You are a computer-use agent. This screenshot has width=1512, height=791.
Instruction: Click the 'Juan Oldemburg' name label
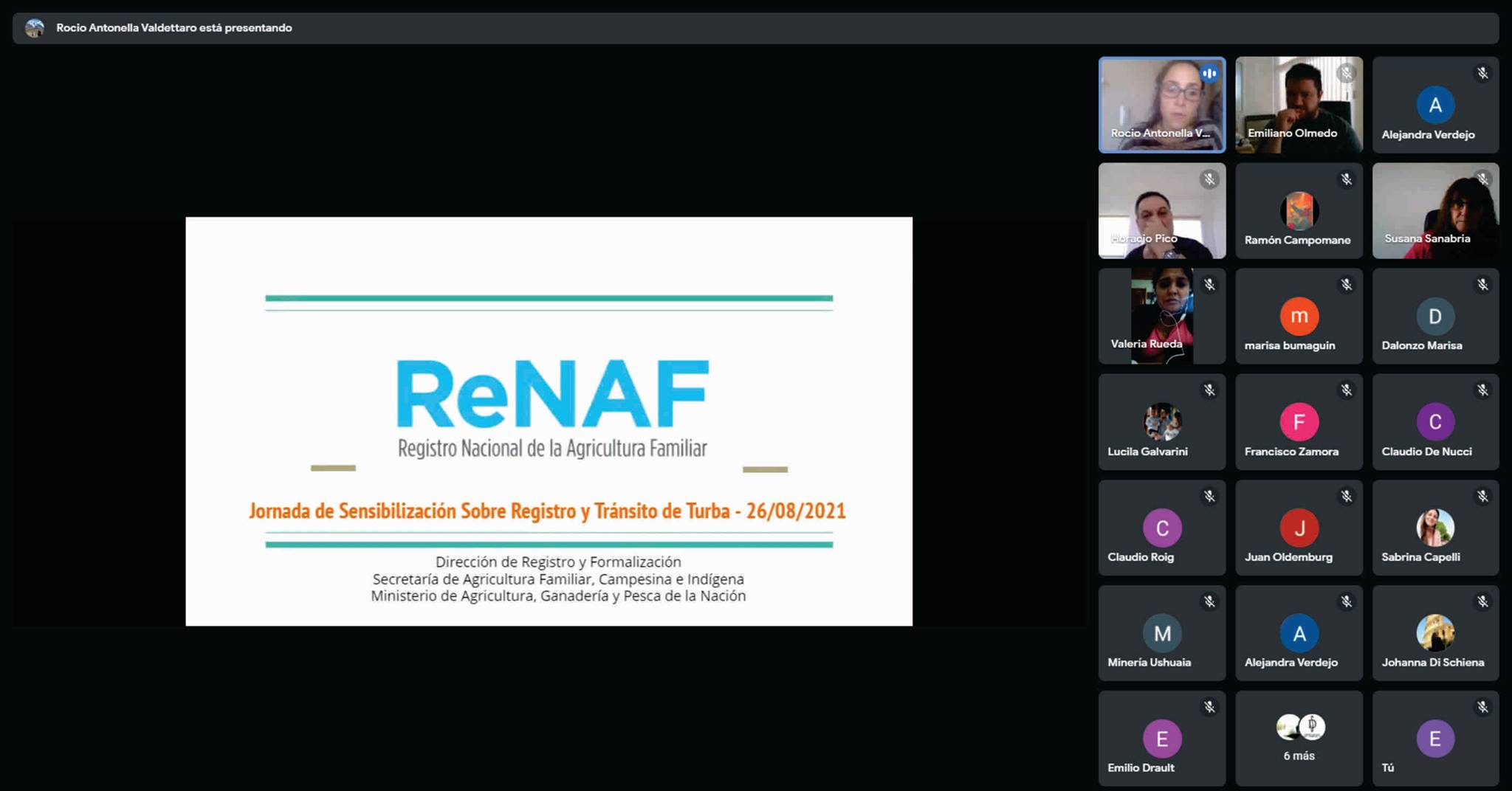[x=1288, y=557]
